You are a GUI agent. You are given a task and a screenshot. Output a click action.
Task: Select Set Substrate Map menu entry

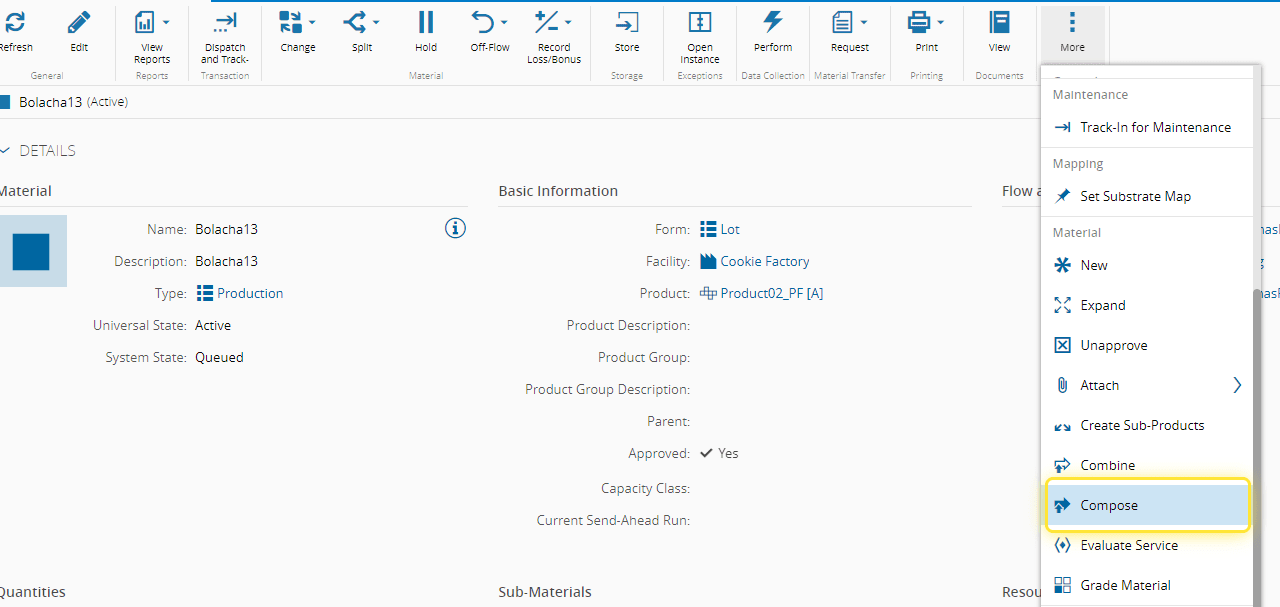(x=1135, y=196)
